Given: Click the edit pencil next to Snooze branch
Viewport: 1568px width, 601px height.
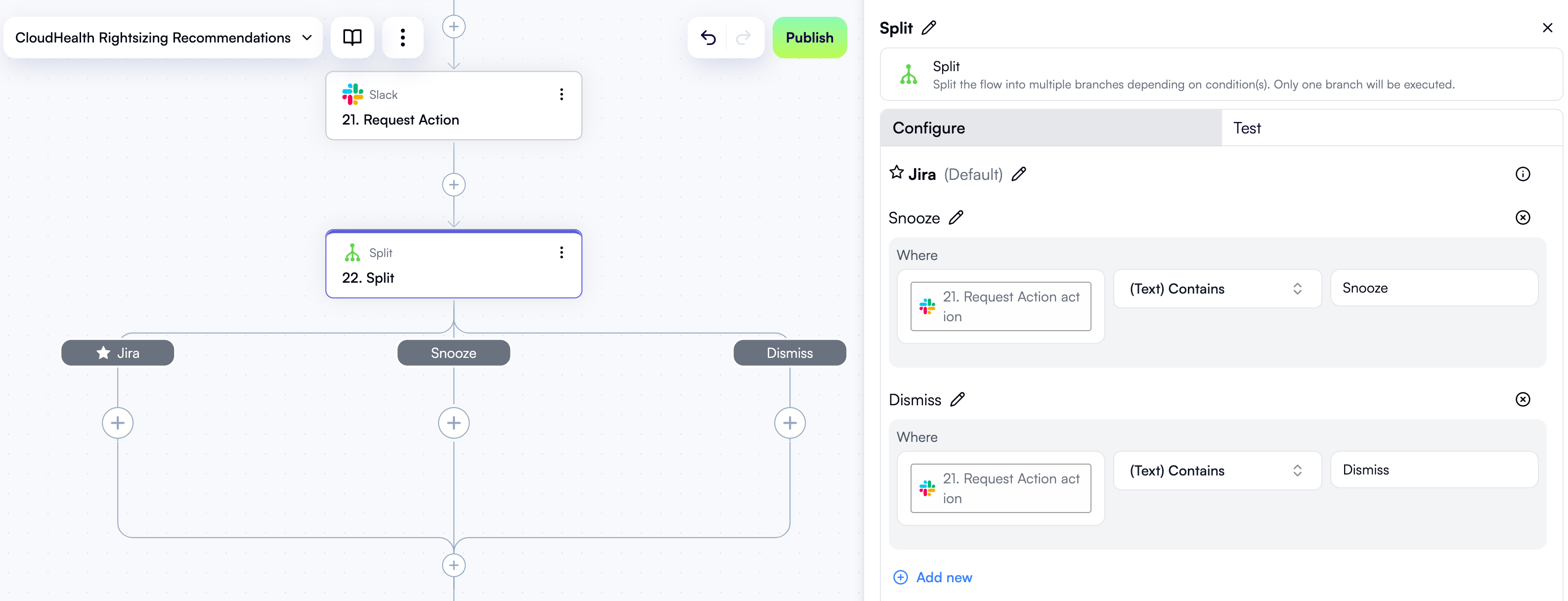Looking at the screenshot, I should coord(957,217).
